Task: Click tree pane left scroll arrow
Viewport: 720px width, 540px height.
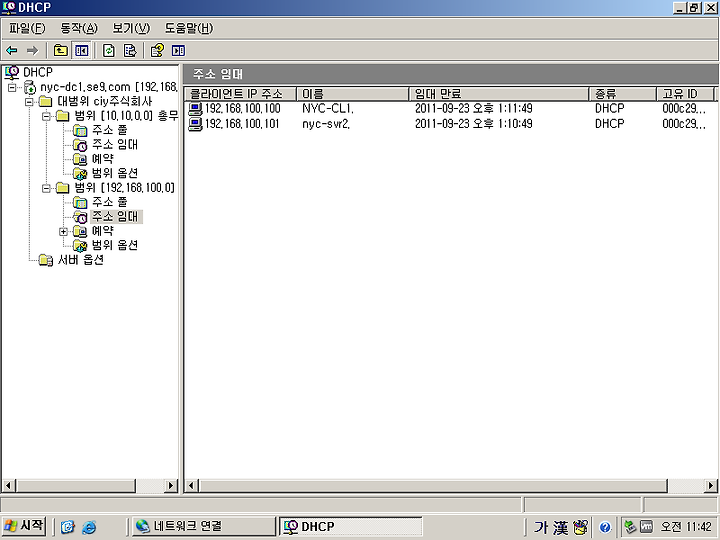Action: tap(8, 485)
